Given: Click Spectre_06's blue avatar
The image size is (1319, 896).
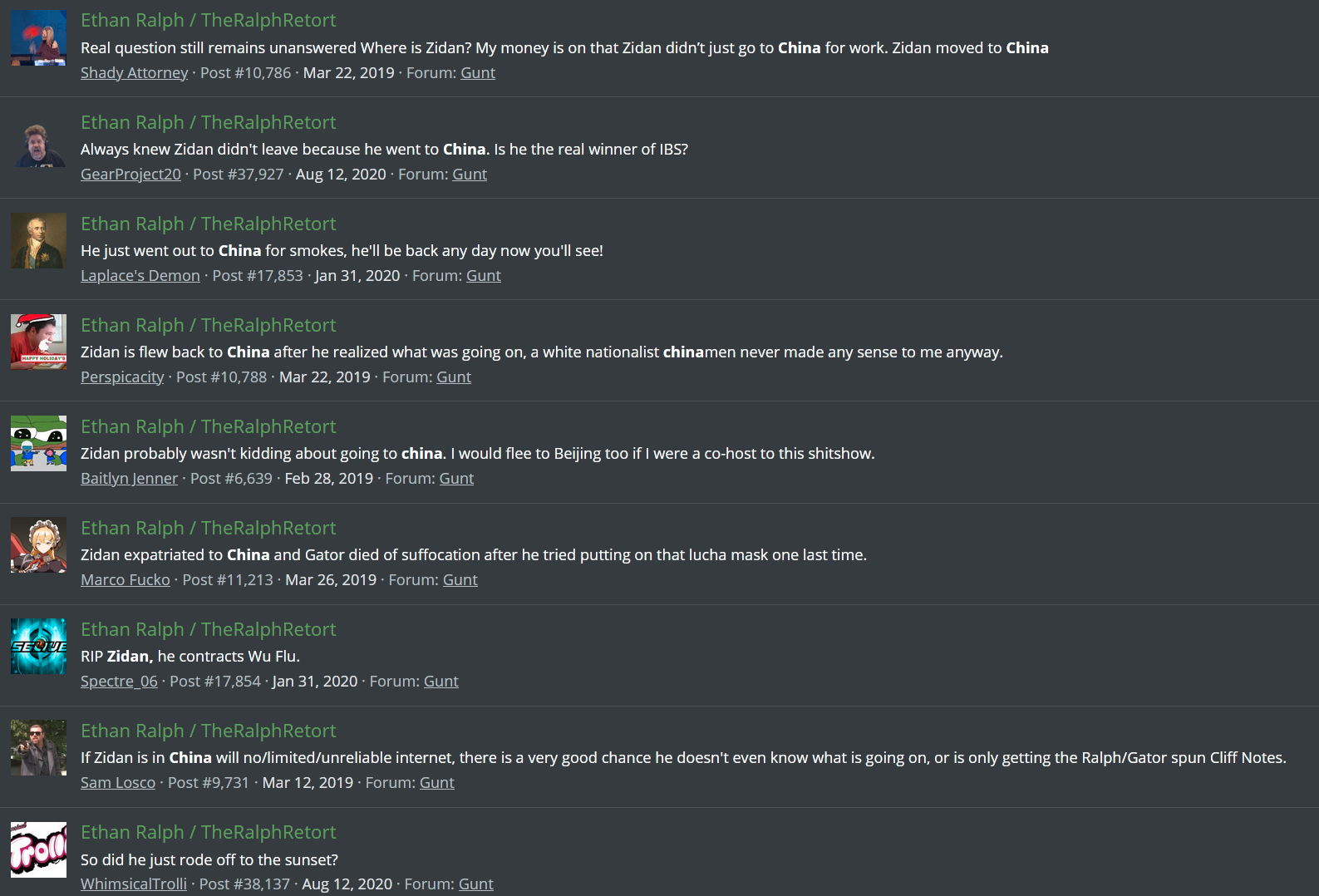Looking at the screenshot, I should [x=38, y=647].
